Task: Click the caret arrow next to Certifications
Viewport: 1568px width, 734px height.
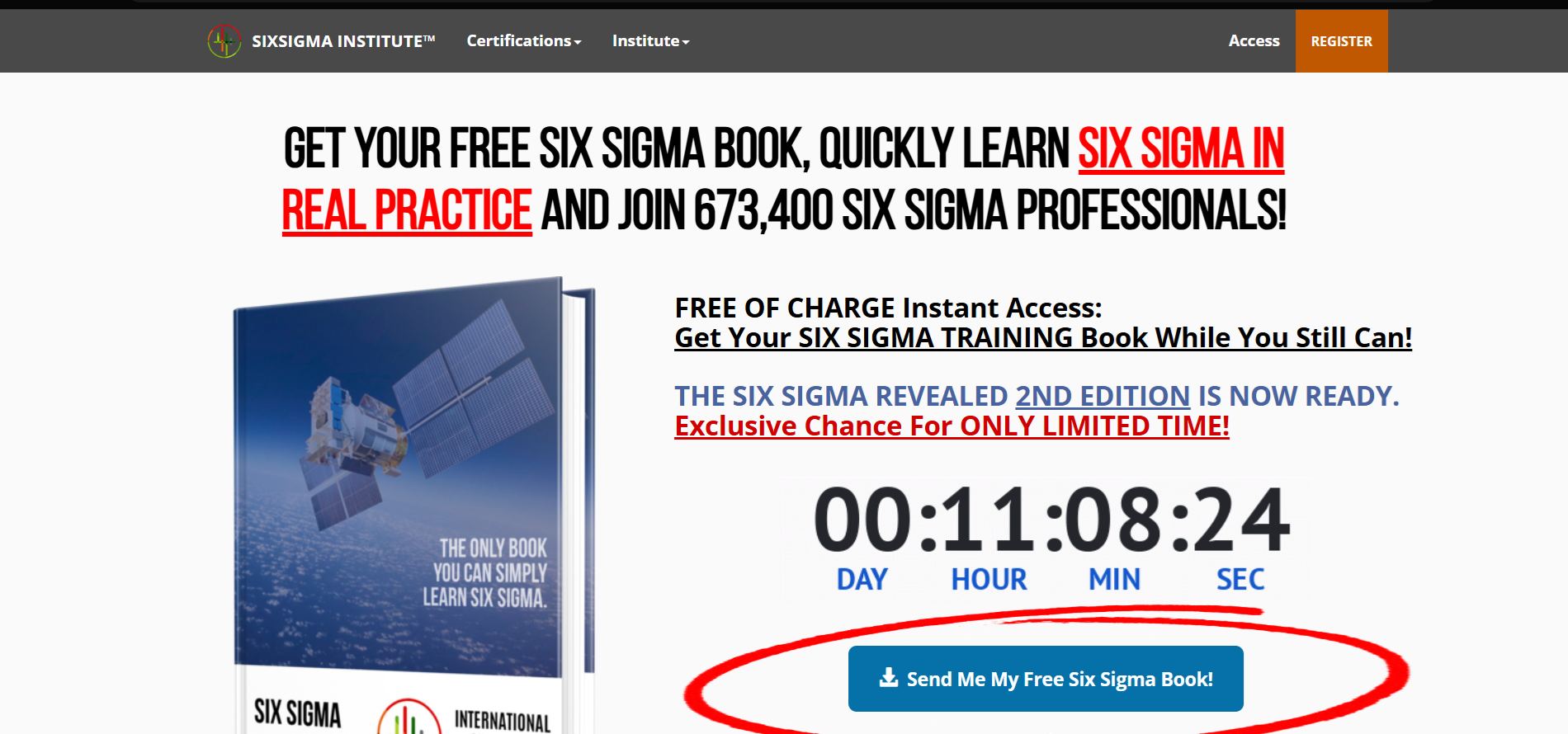Action: pos(578,42)
